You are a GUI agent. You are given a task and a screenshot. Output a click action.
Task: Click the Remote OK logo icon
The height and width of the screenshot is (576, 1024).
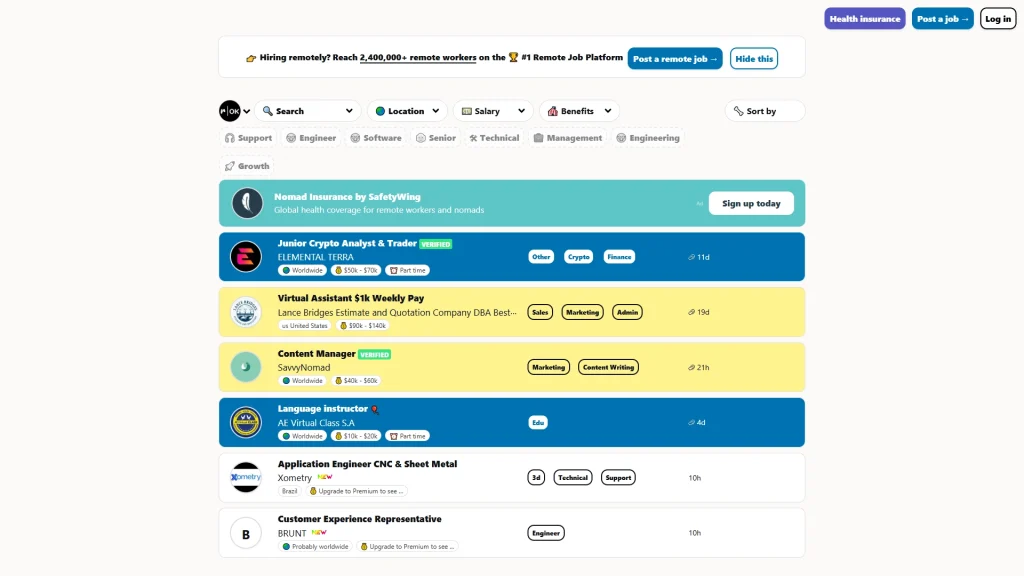tap(230, 111)
